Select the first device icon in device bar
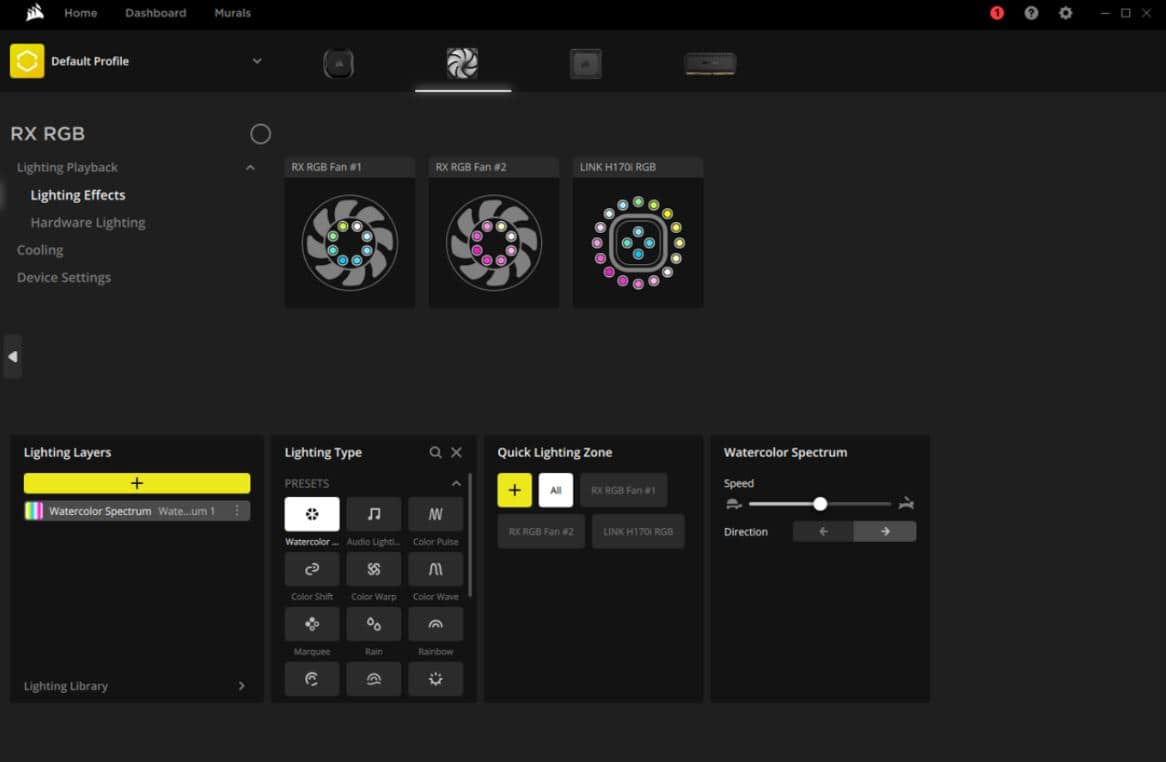1166x762 pixels. coord(338,63)
